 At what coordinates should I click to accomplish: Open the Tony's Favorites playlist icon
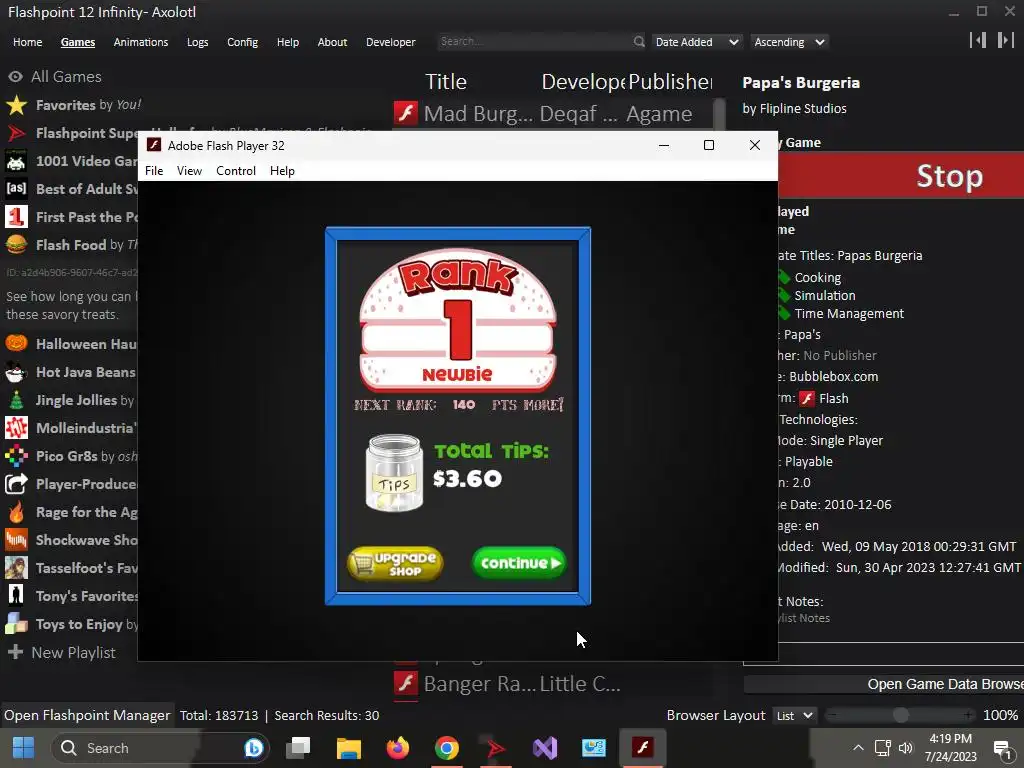pos(16,596)
